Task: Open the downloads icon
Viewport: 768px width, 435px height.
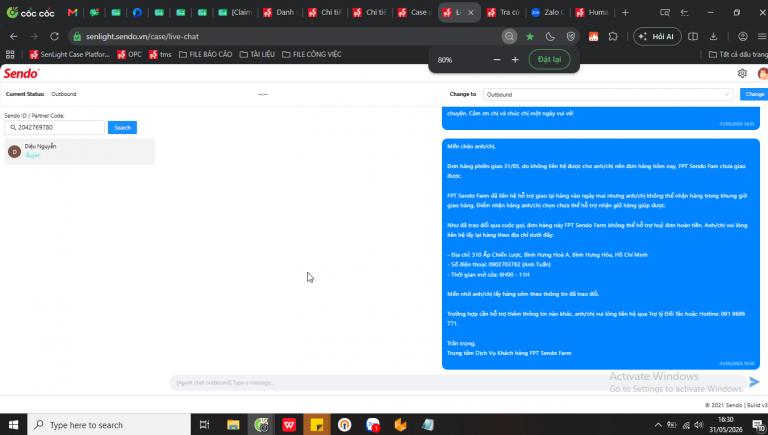Action: [x=713, y=36]
